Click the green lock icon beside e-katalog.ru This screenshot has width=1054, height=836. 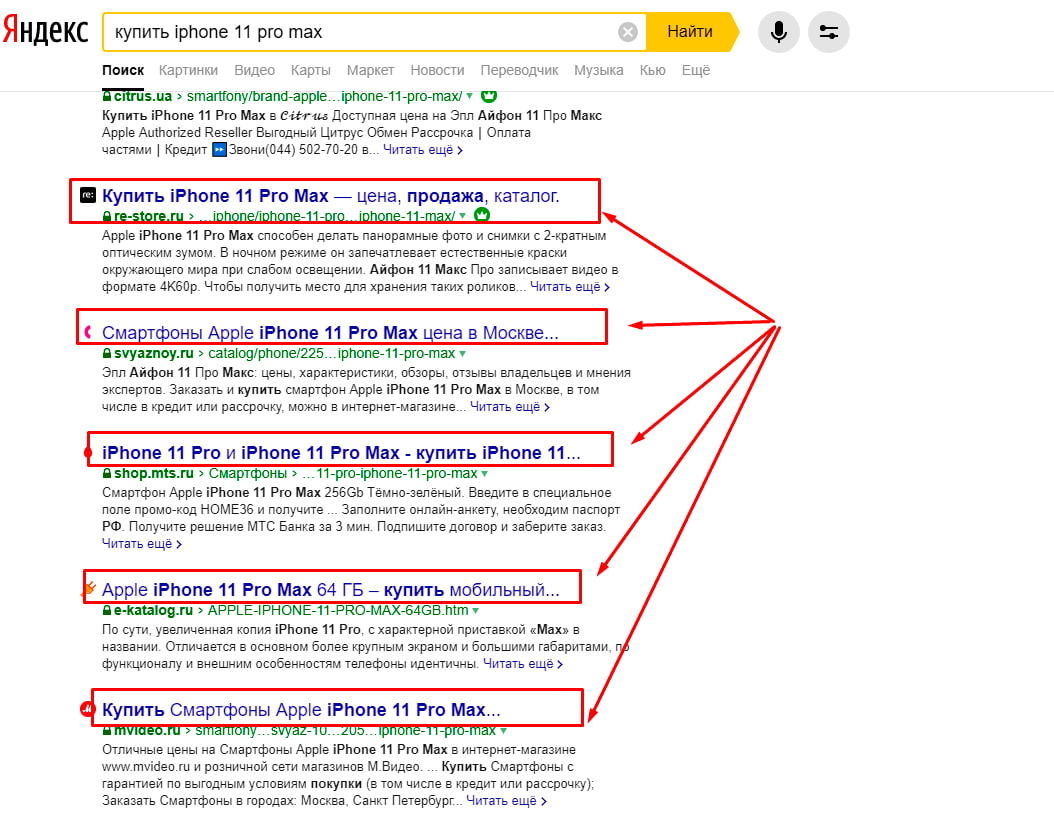tap(107, 610)
